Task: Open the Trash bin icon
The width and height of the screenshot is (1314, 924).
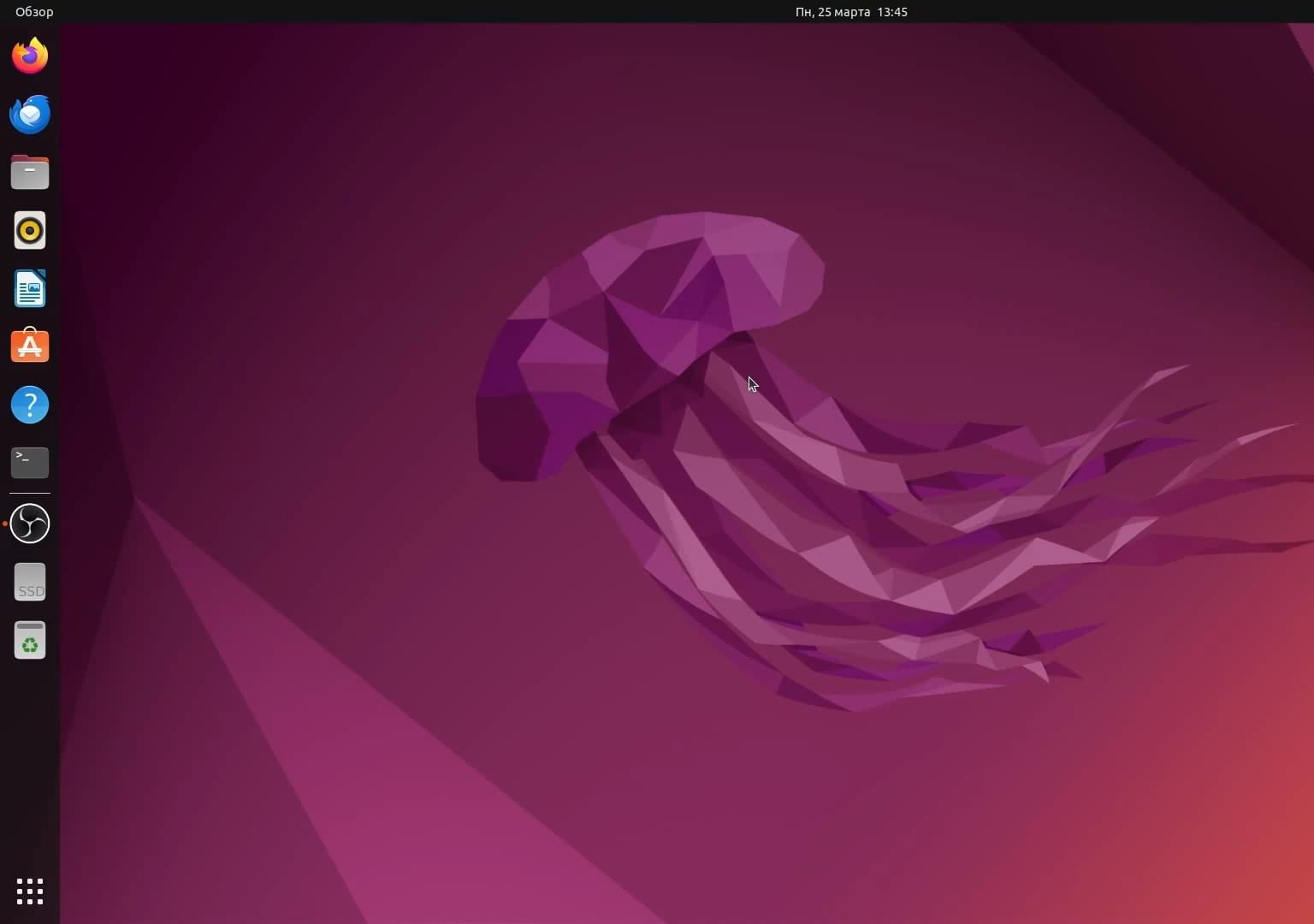Action: pos(30,640)
